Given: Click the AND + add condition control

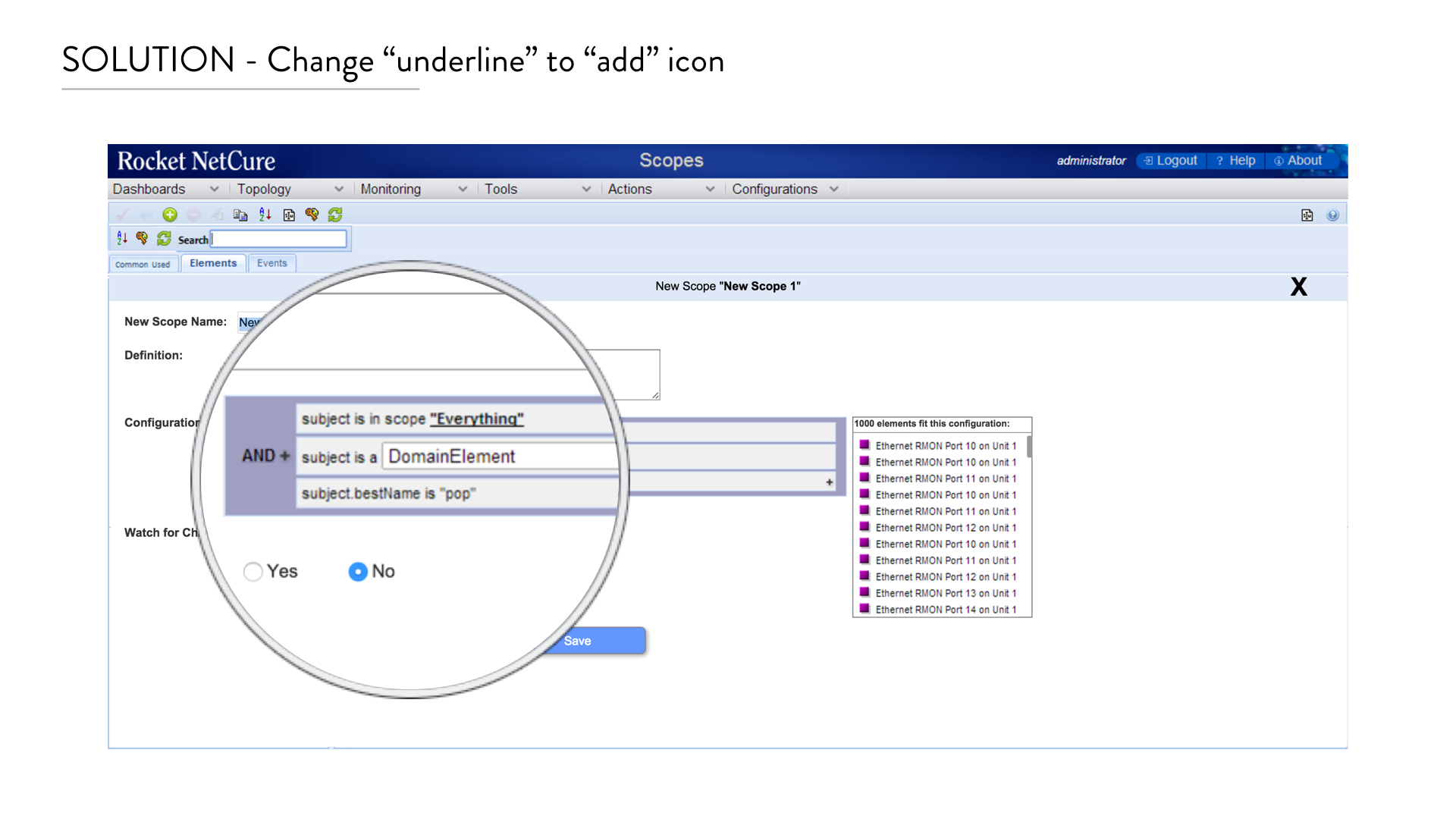Looking at the screenshot, I should 266,456.
